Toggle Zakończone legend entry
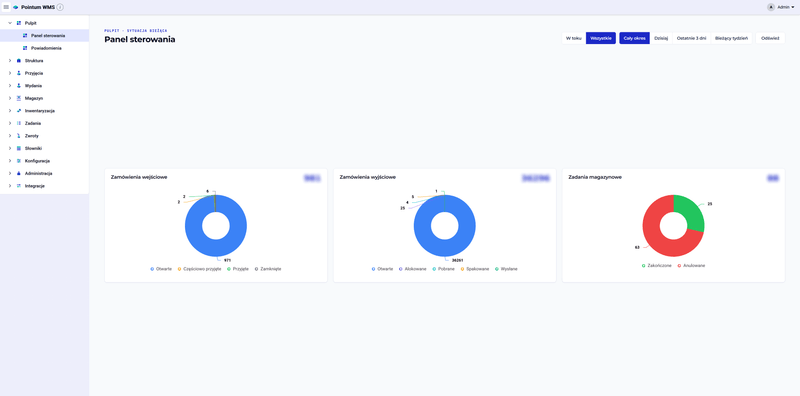This screenshot has width=800, height=396. click(657, 265)
